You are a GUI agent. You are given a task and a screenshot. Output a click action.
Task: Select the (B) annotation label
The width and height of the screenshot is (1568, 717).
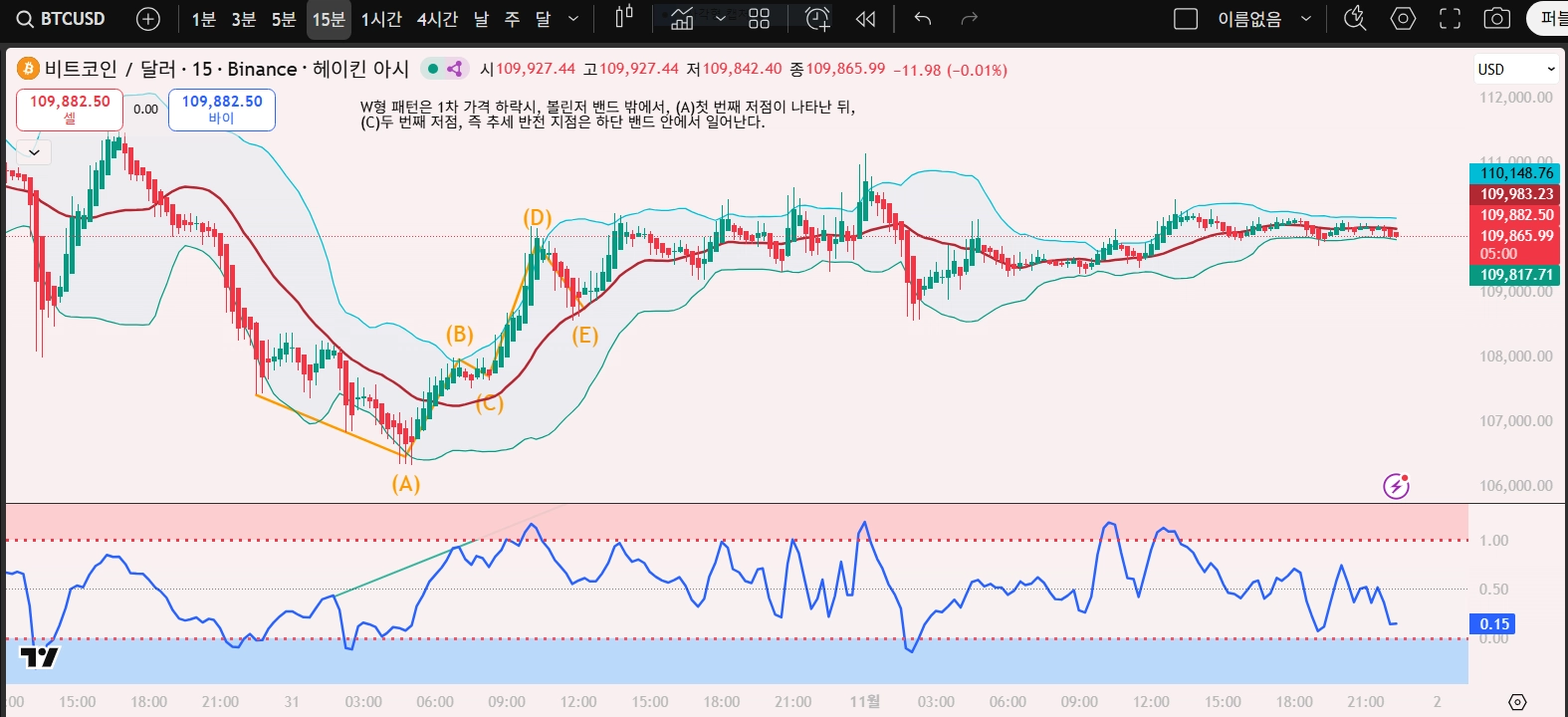tap(459, 335)
